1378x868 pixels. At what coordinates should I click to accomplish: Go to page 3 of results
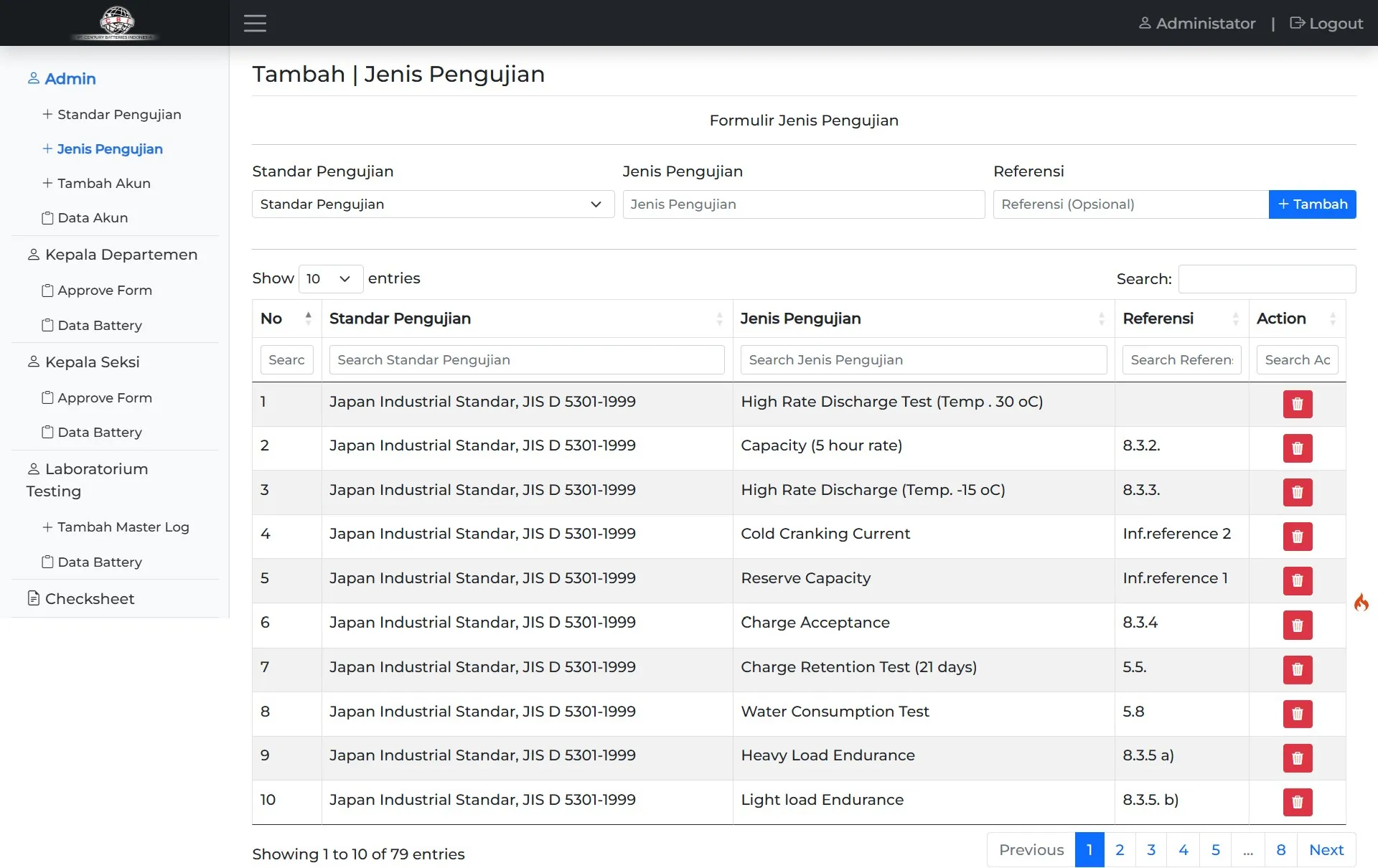[1151, 850]
